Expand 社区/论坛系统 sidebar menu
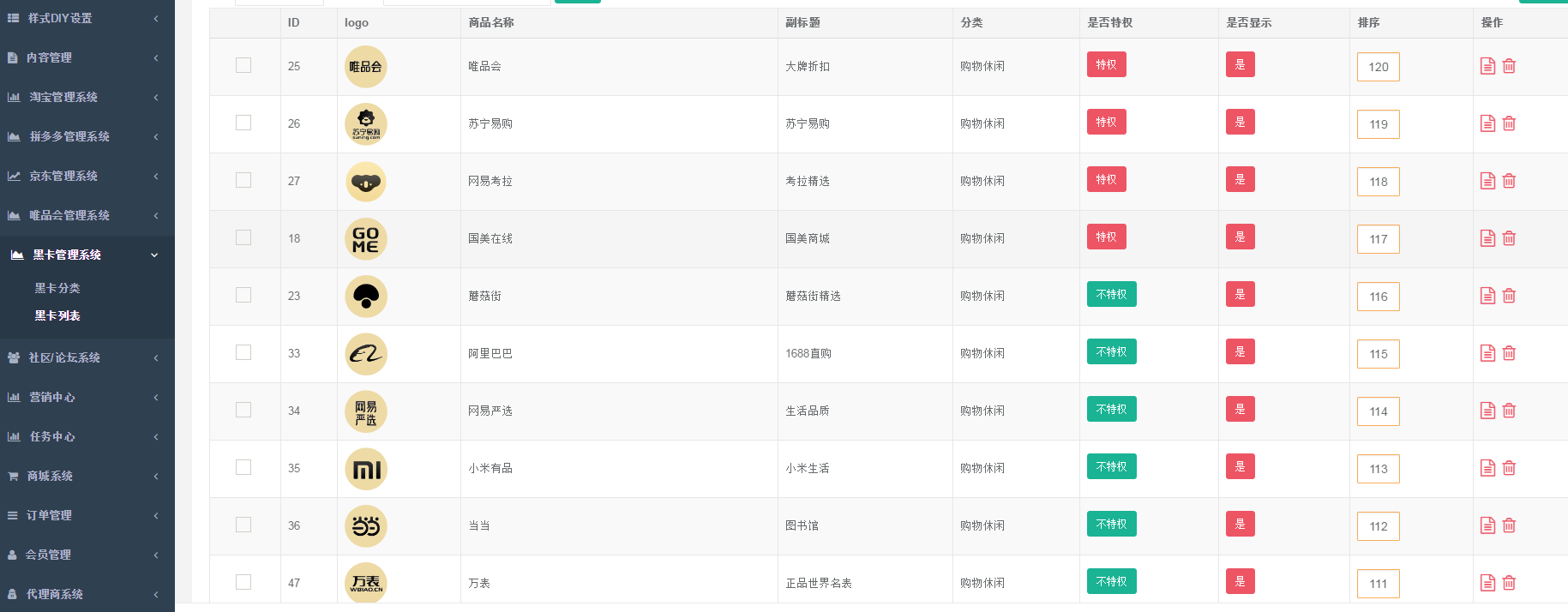Screen dimensions: 1568x612 [87, 357]
